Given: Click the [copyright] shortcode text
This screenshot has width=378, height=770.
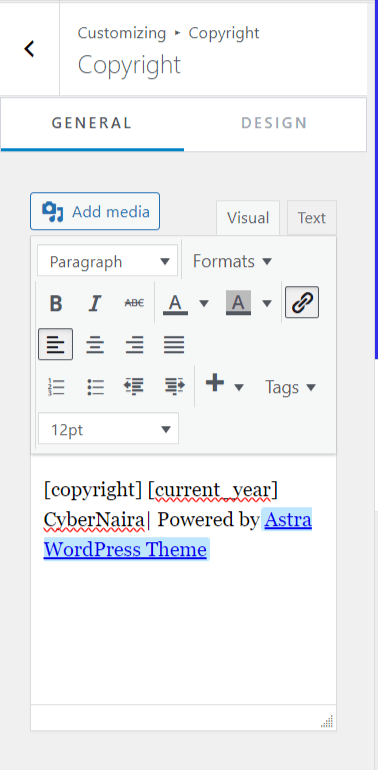Looking at the screenshot, I should (93, 490).
